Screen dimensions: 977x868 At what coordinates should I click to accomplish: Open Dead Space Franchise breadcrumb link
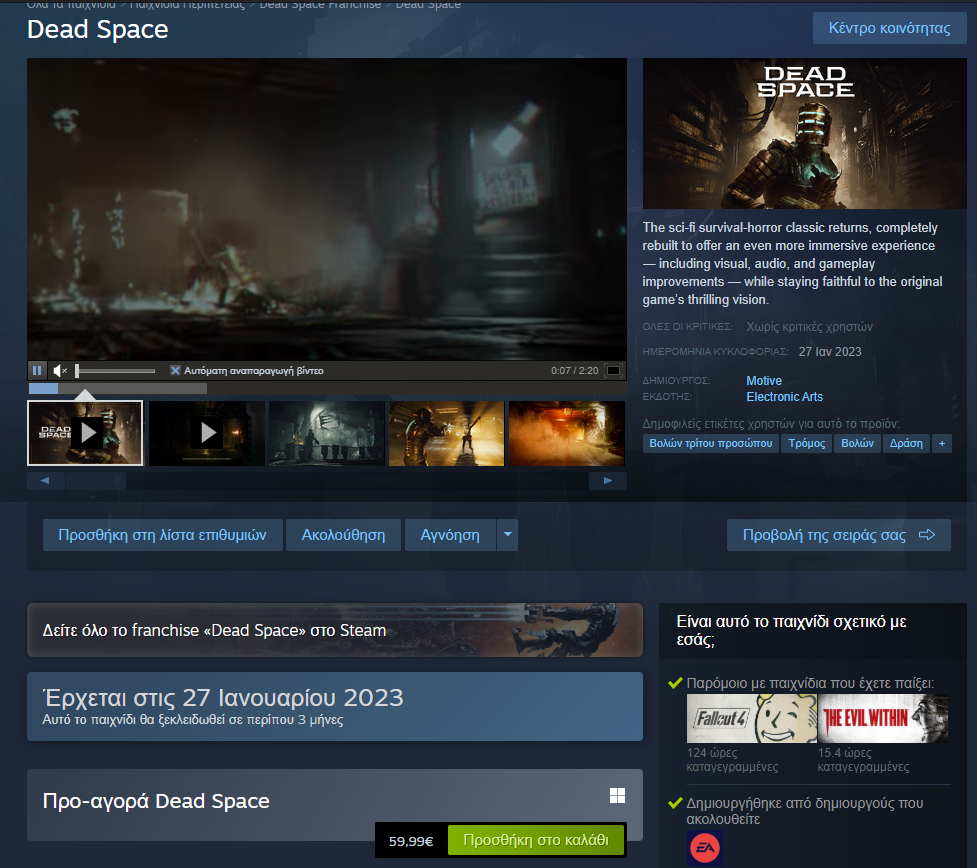coord(320,5)
